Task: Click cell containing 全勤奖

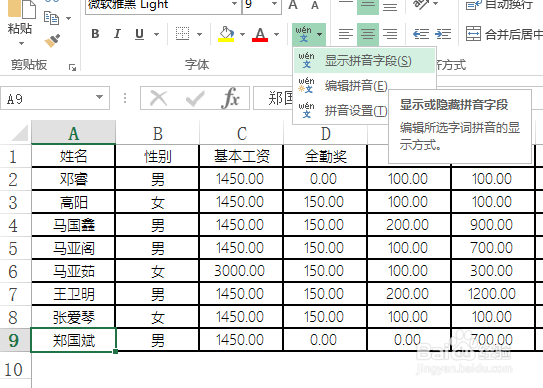Action: (325, 156)
